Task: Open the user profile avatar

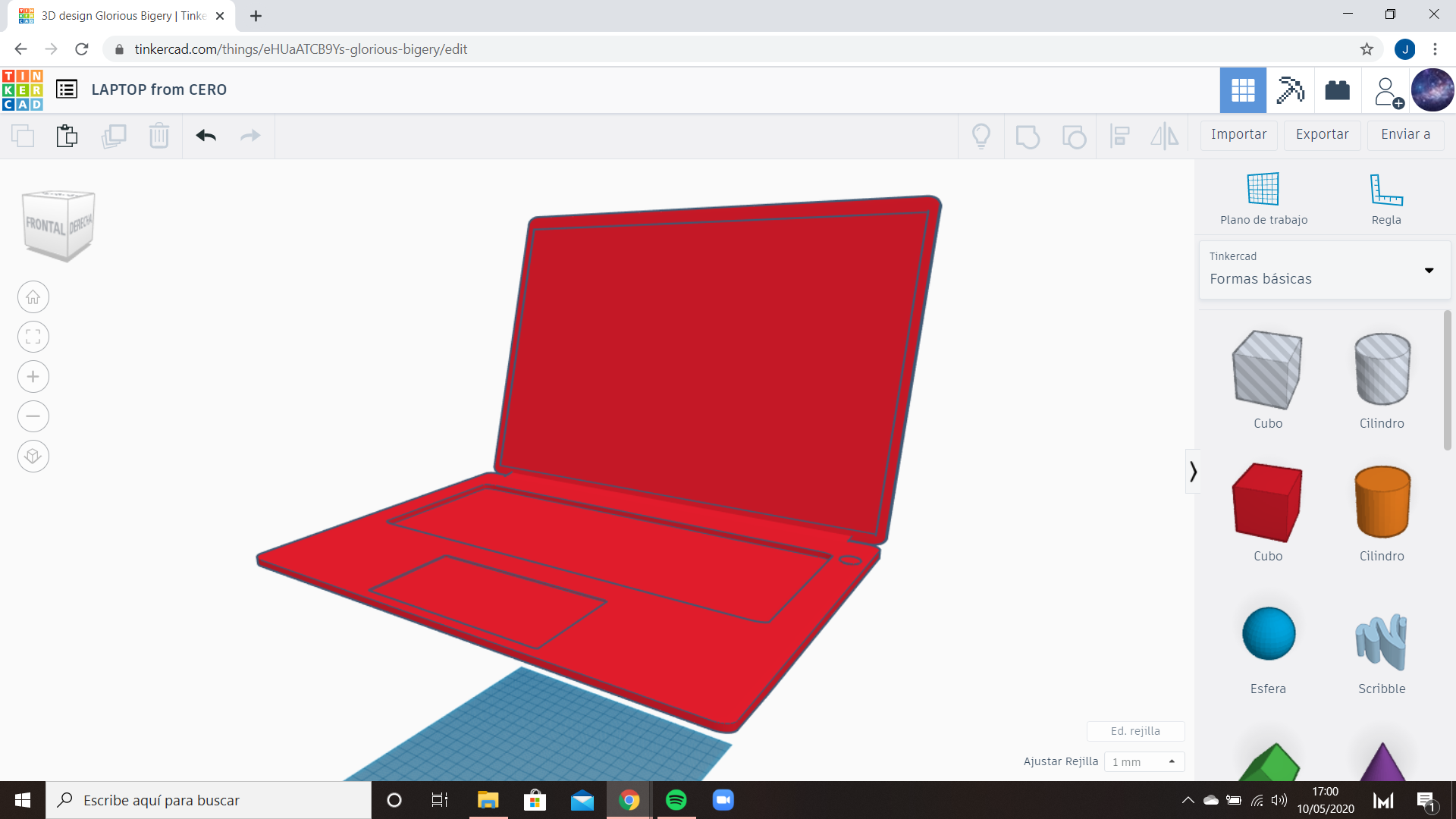Action: 1432,90
